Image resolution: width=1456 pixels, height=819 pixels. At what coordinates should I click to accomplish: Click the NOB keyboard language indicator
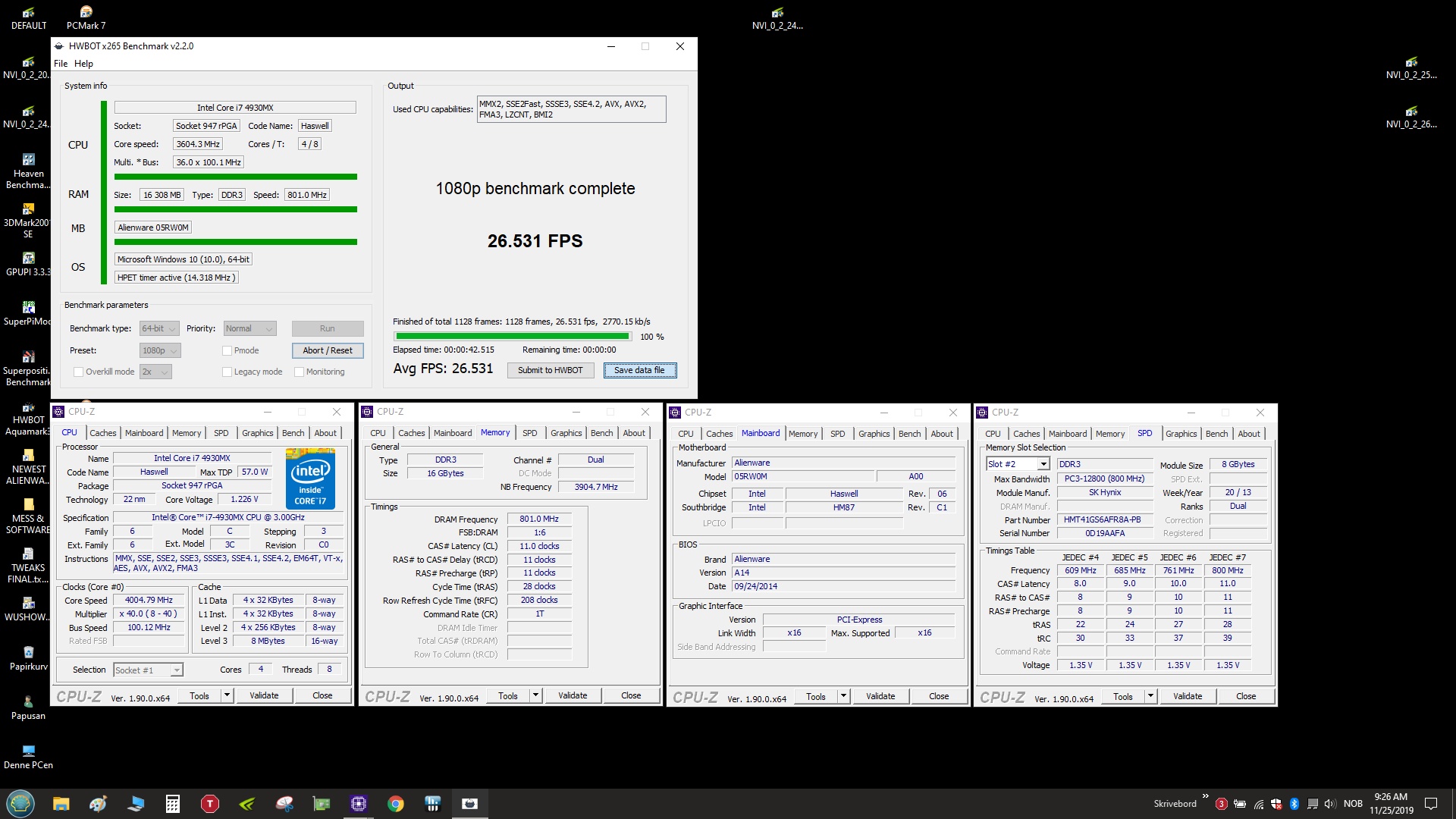(x=1353, y=804)
